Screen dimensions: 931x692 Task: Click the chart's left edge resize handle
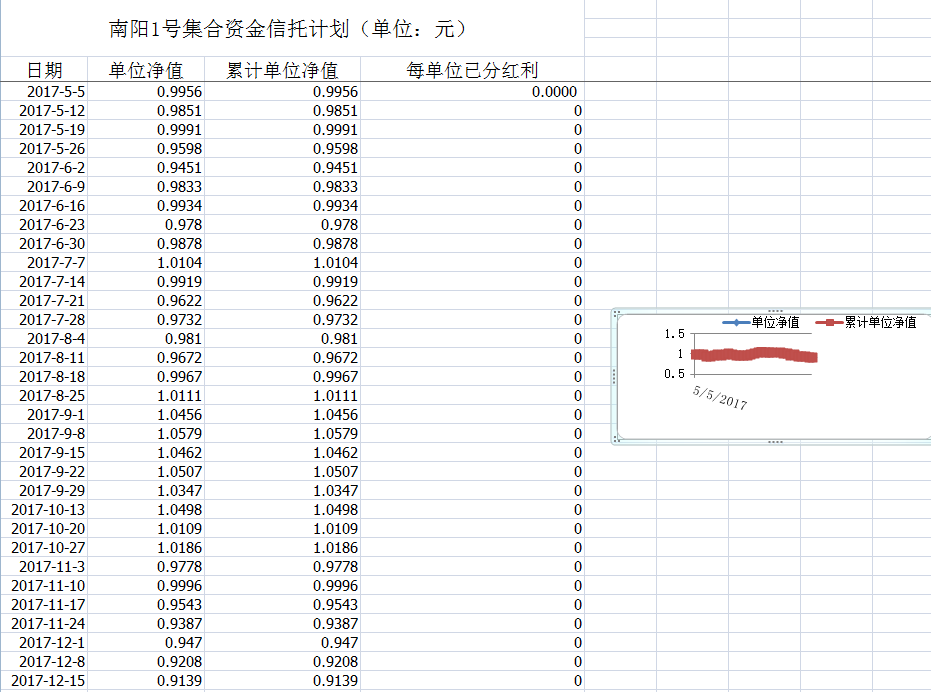click(x=614, y=376)
